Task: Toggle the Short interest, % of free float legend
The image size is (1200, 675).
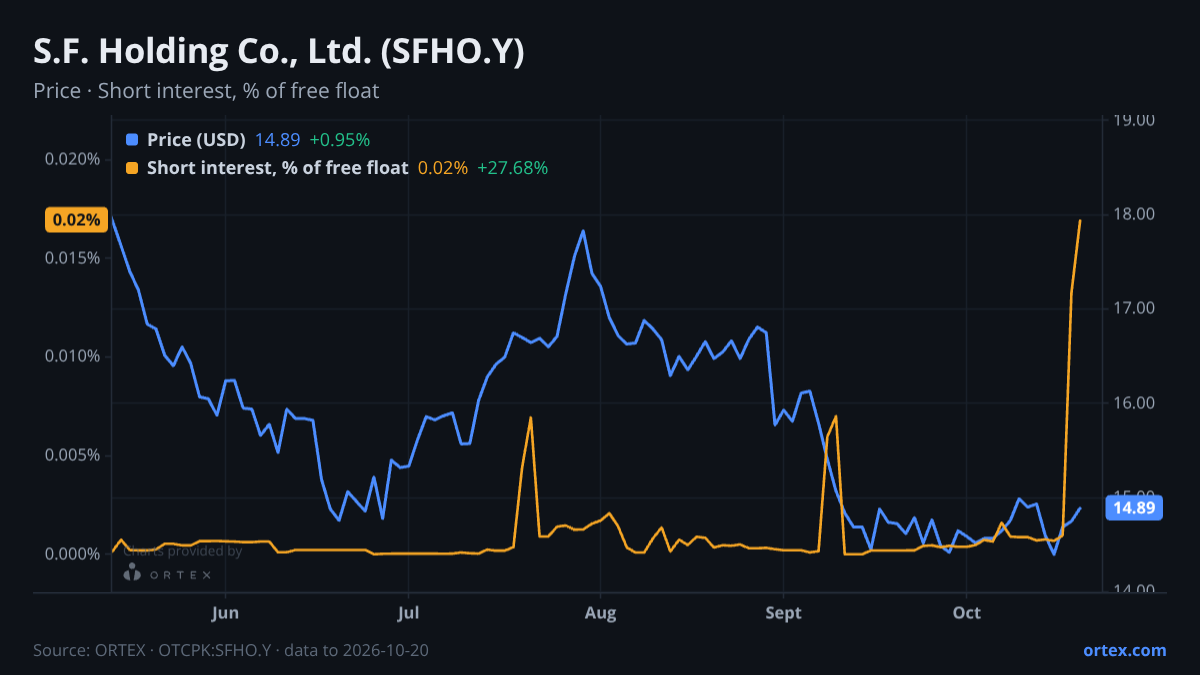Action: tap(277, 168)
